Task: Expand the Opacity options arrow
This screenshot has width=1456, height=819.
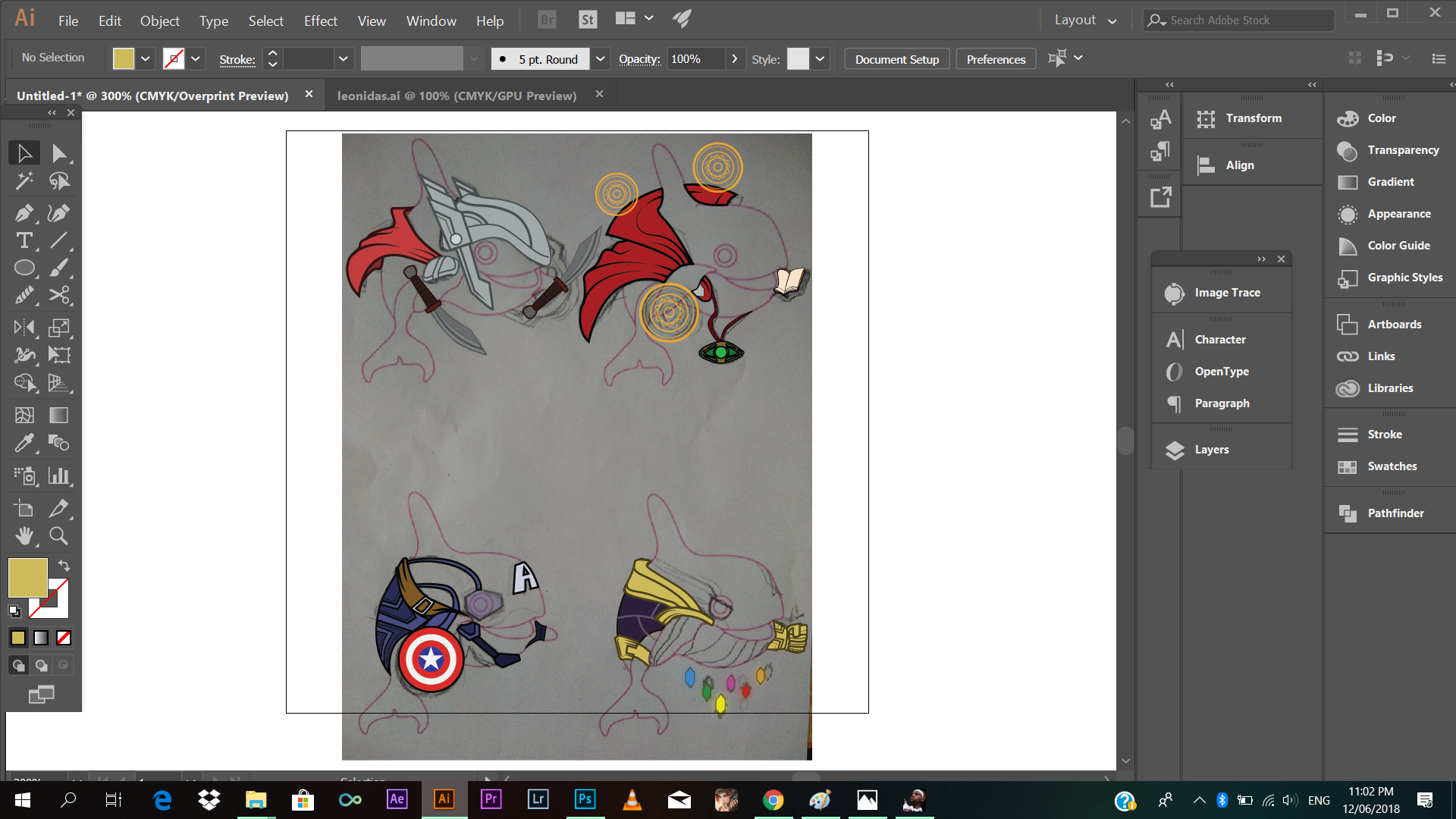Action: 734,58
